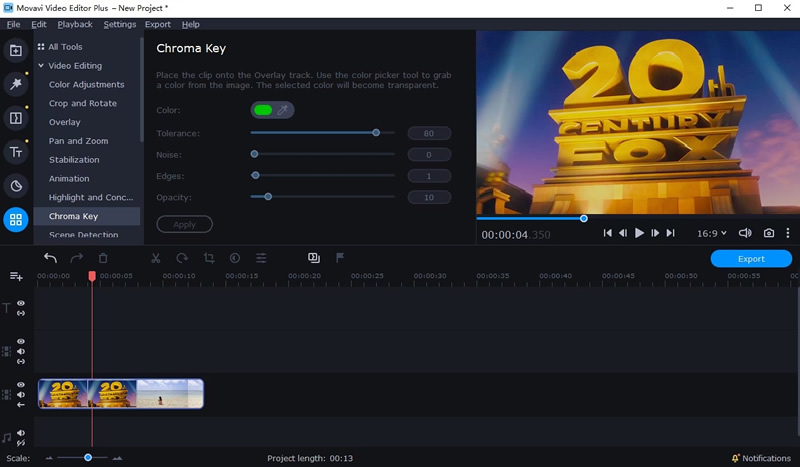Image resolution: width=800 pixels, height=467 pixels.
Task: Click the Tolerance value field showing 80
Action: pos(429,133)
